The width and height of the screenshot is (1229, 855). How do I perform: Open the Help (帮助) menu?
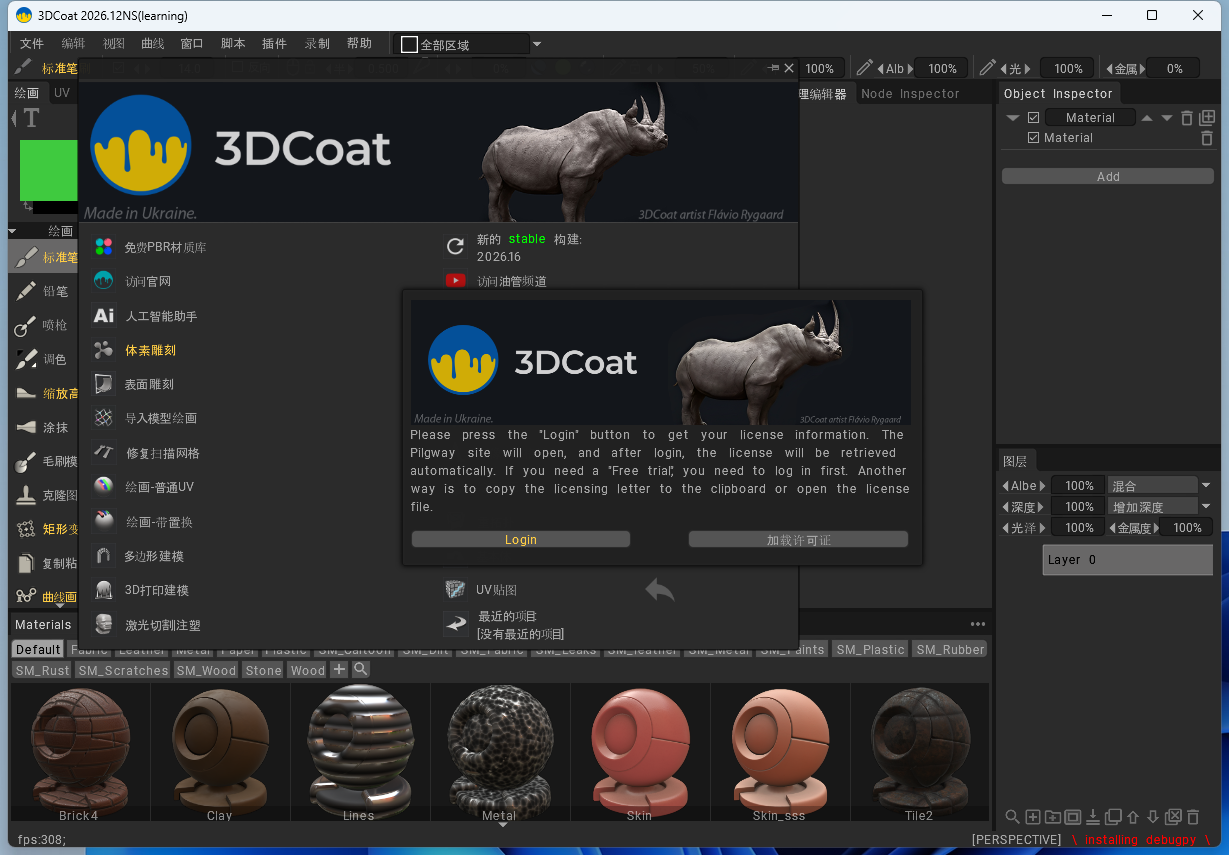coord(359,44)
